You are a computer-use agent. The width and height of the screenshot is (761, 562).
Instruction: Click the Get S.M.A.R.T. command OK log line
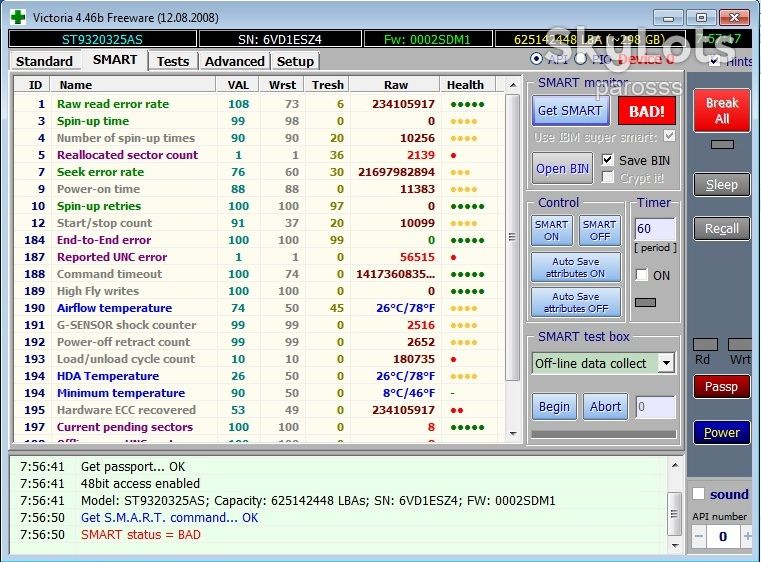click(169, 517)
